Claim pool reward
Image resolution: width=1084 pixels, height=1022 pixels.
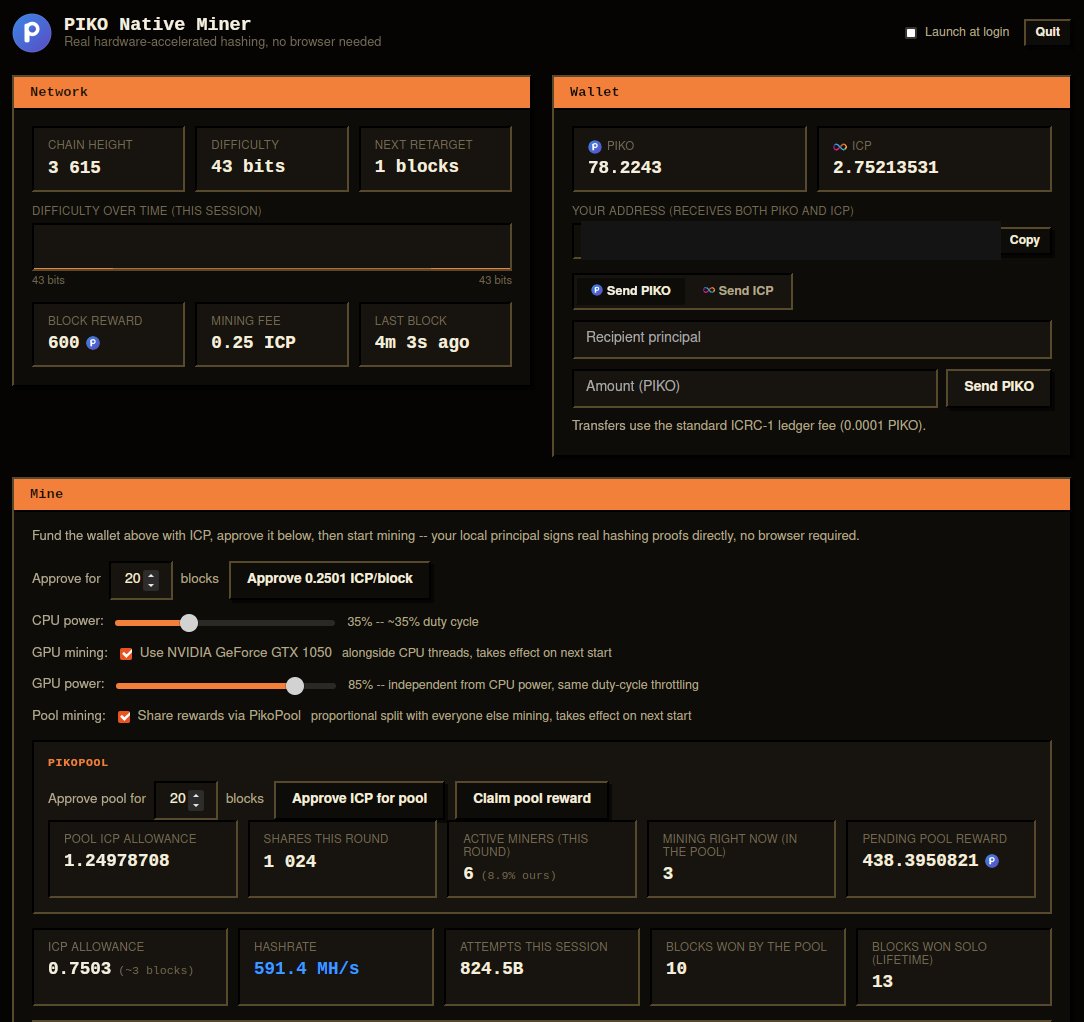tap(531, 799)
